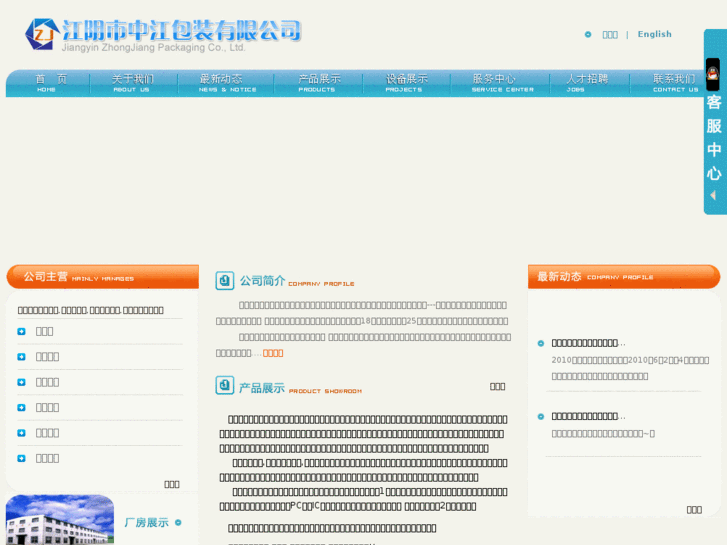The height and width of the screenshot is (545, 727).
Task: Click the blue bullet icon before the language links
Action: (x=588, y=34)
